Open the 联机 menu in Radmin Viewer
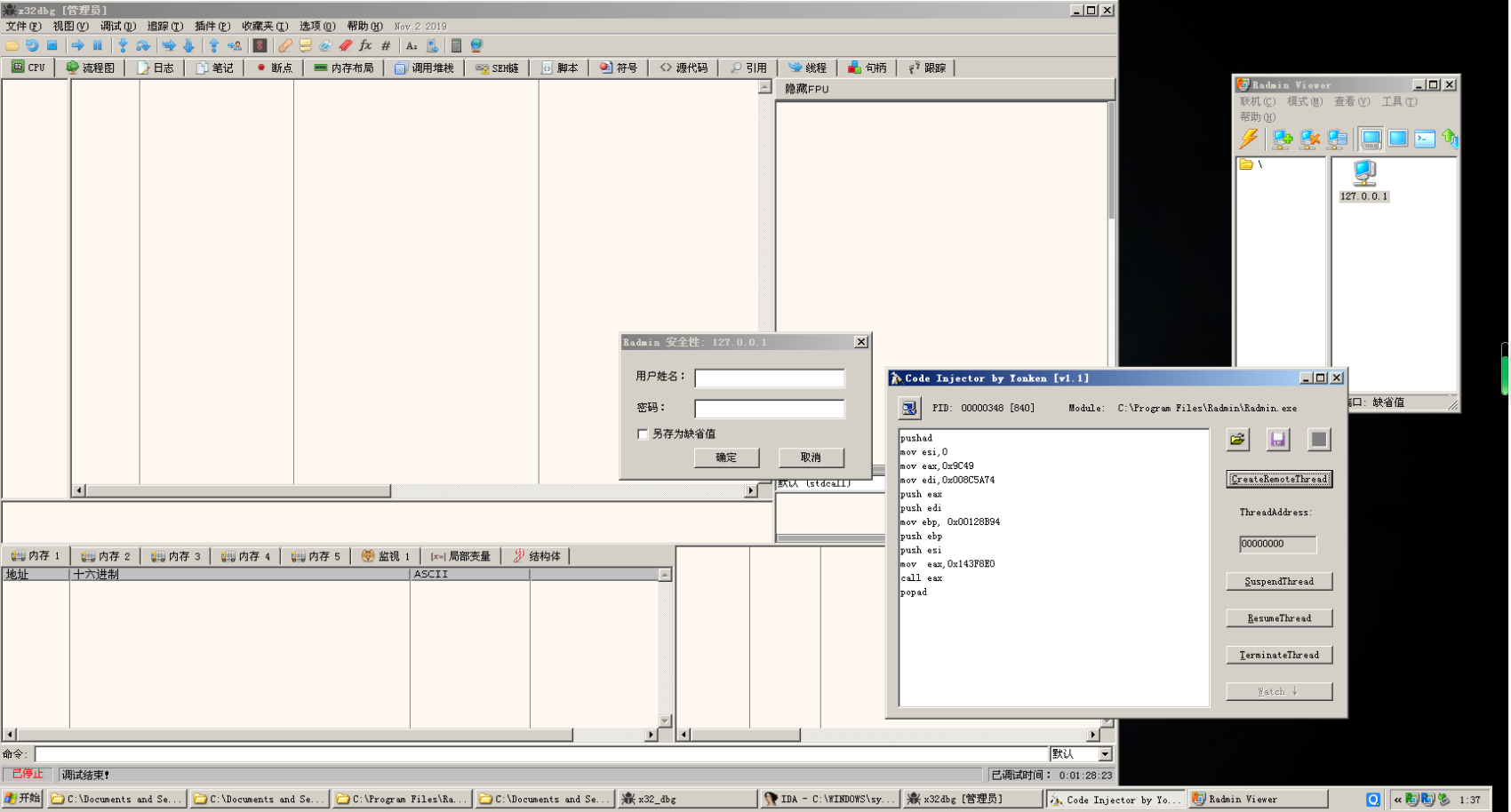1511x812 pixels. (x=1258, y=101)
